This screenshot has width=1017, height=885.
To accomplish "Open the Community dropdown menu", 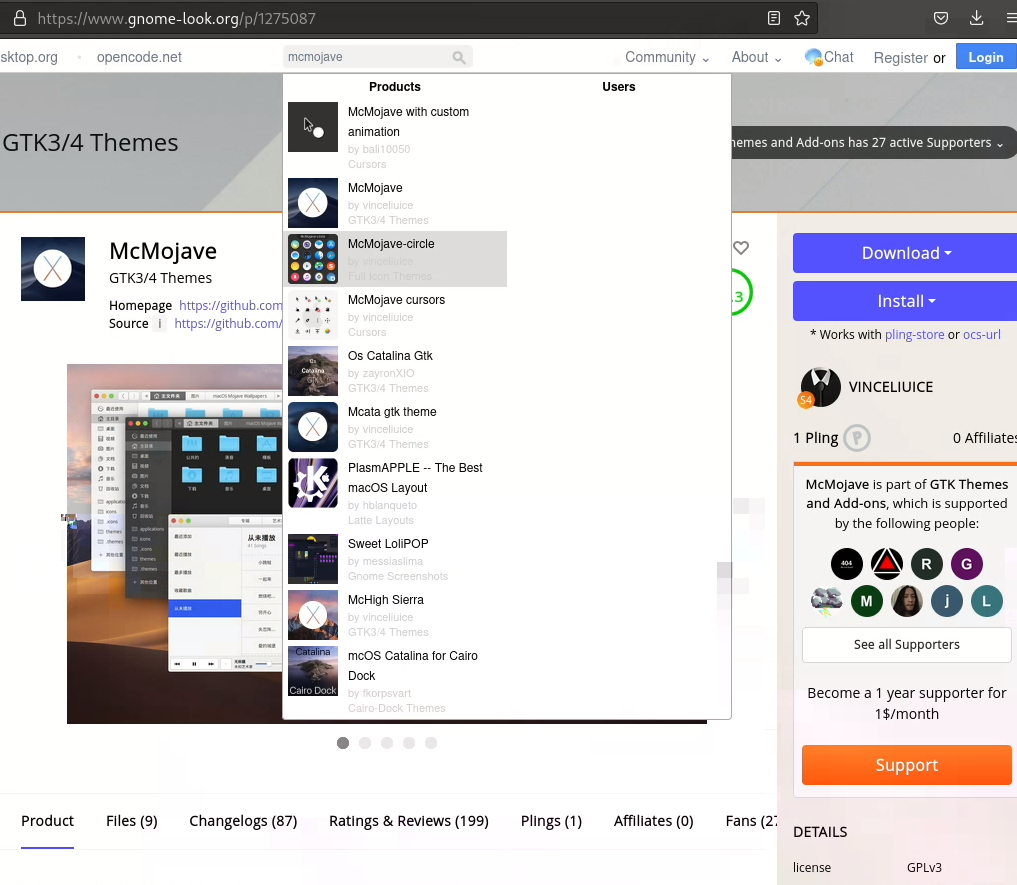I will 667,57.
